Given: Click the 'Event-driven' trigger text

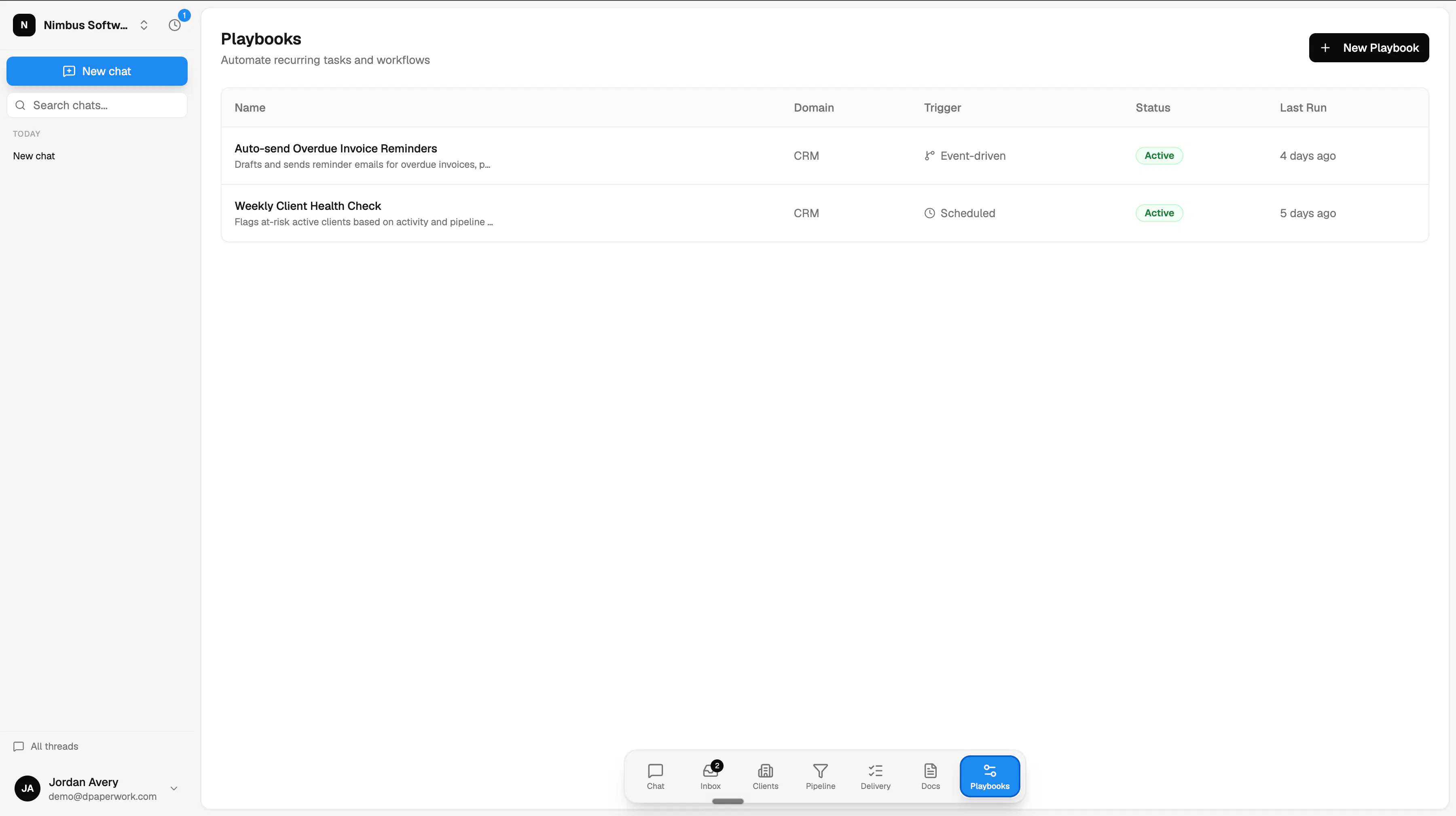Looking at the screenshot, I should tap(973, 156).
